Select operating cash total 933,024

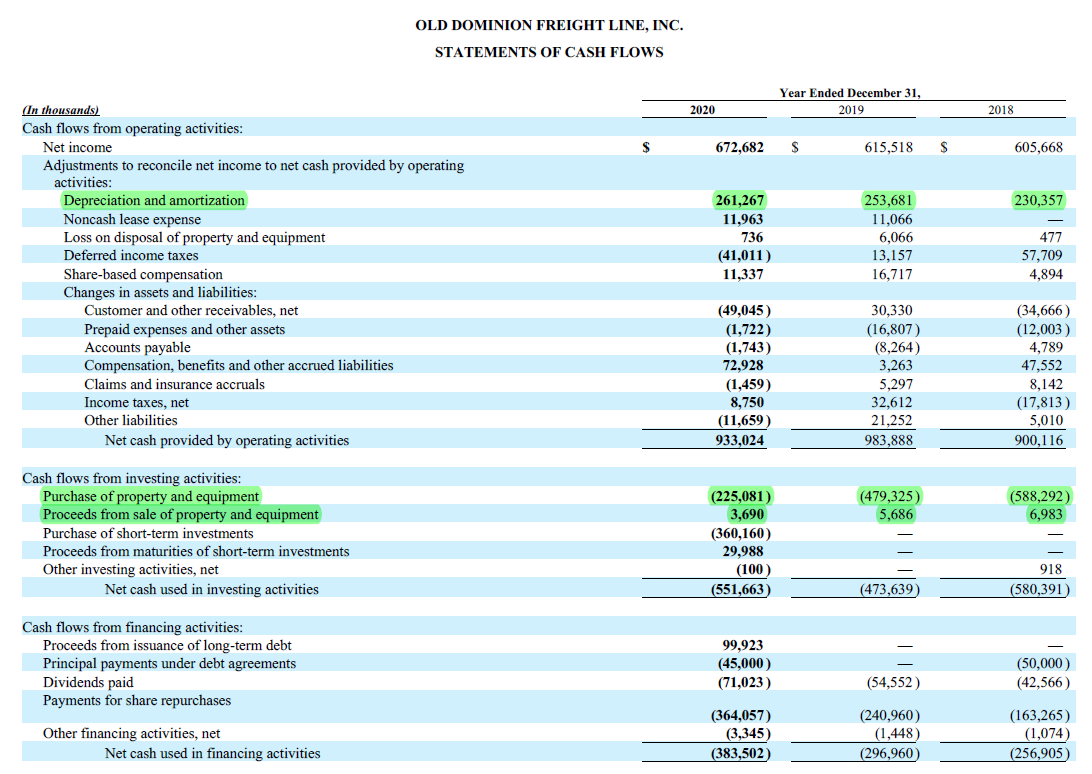click(x=740, y=441)
